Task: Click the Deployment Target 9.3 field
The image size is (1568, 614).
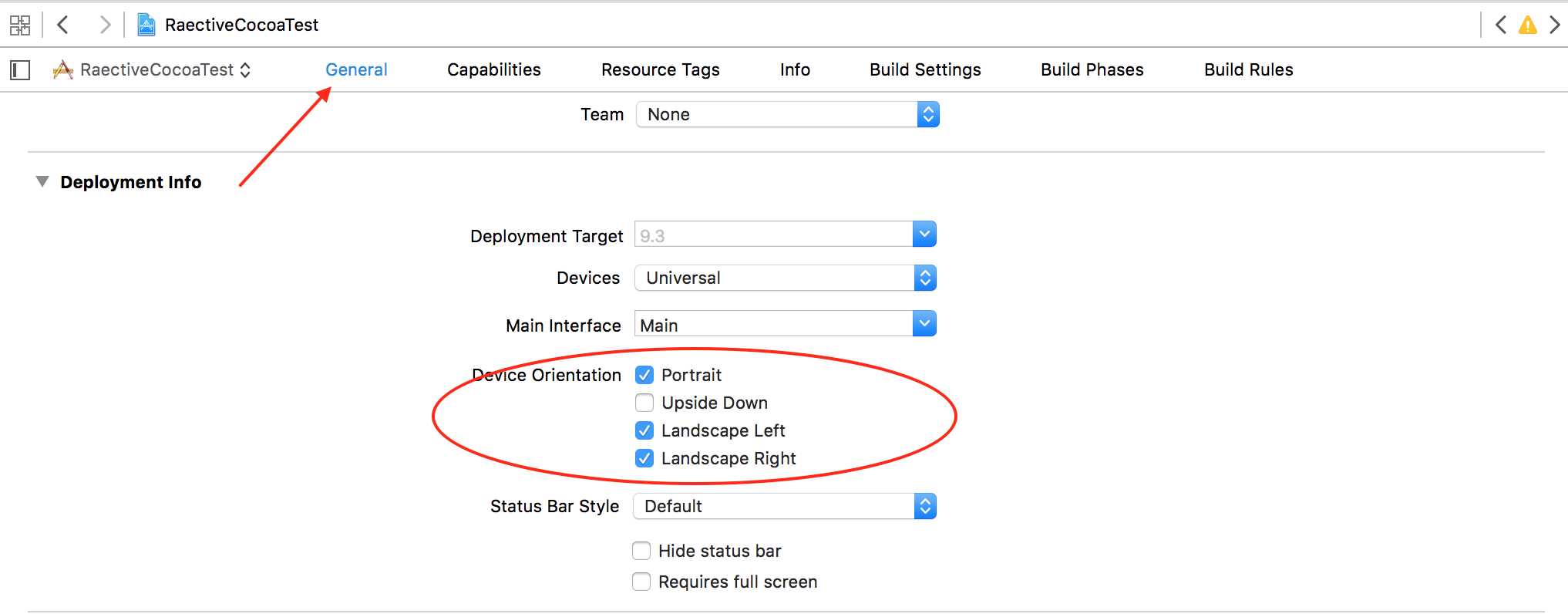Action: (773, 234)
